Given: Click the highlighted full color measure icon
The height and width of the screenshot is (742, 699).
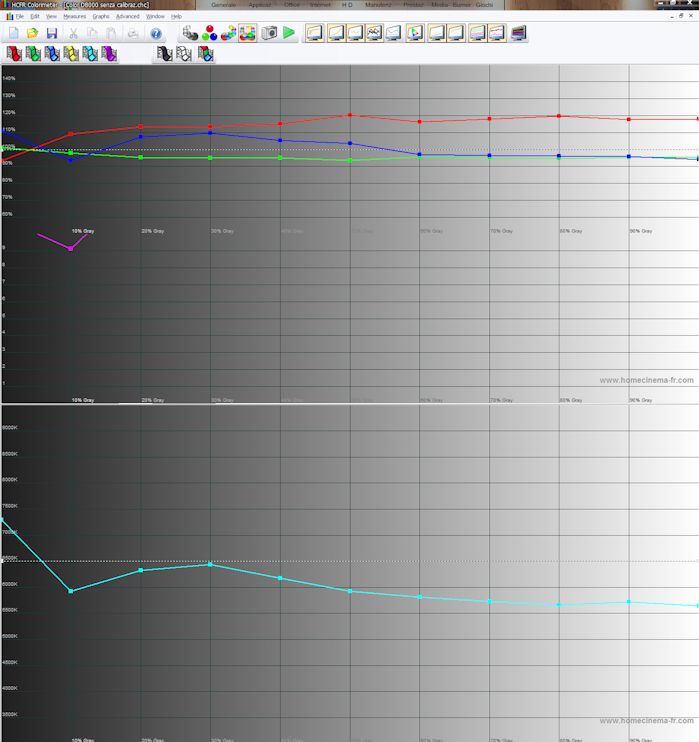Looking at the screenshot, I should tap(248, 33).
